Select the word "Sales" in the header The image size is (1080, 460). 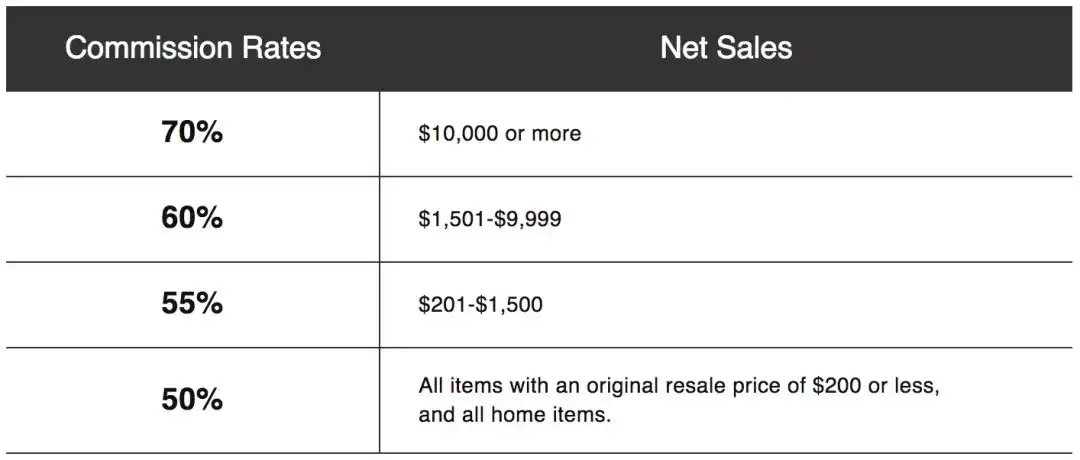tap(756, 48)
